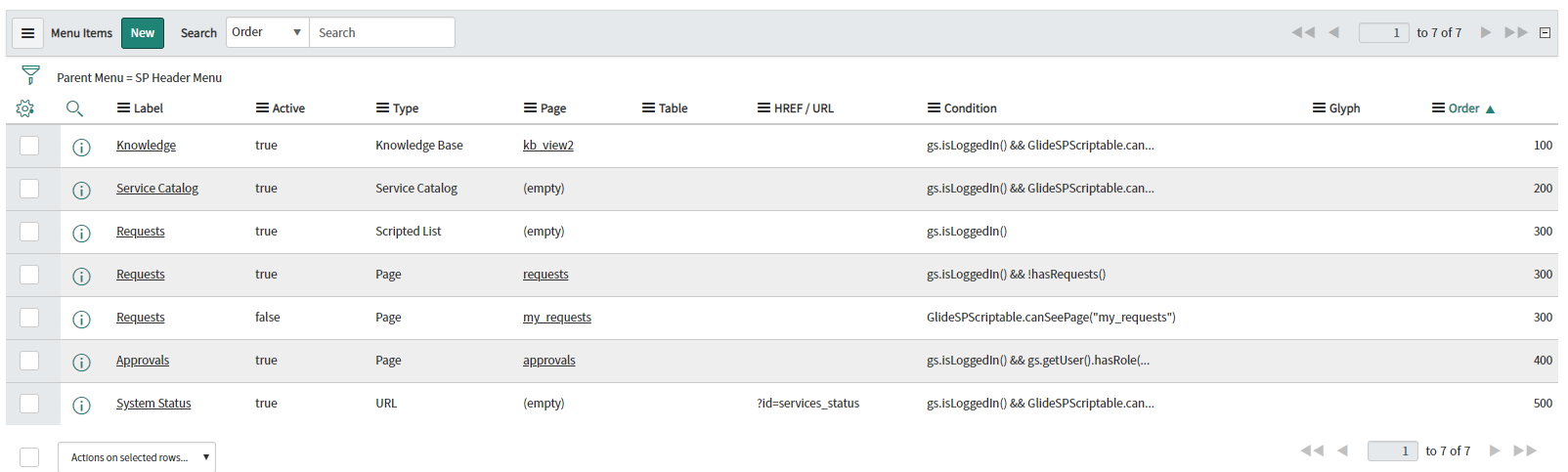Click into the list Search text box
The width and height of the screenshot is (1568, 472).
(x=382, y=32)
